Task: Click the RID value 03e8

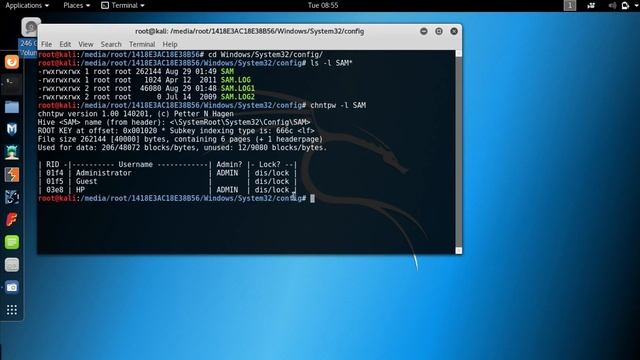Action: coord(54,190)
